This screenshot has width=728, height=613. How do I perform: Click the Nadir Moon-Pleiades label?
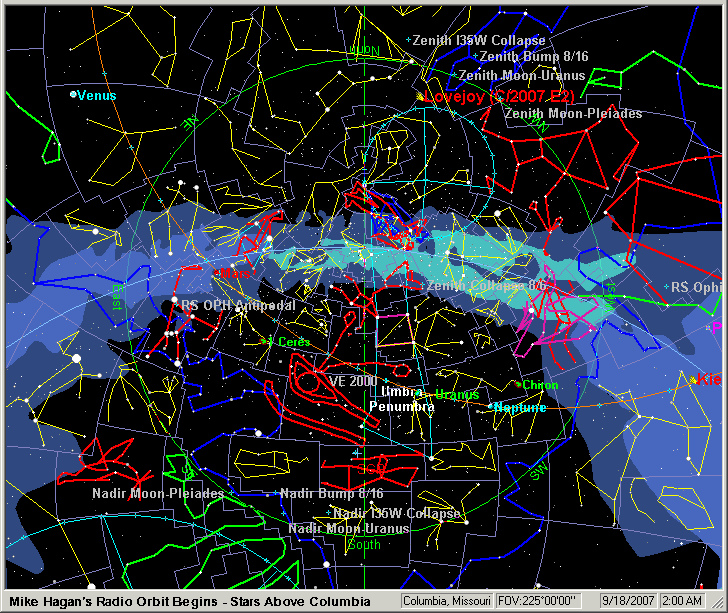click(144, 494)
